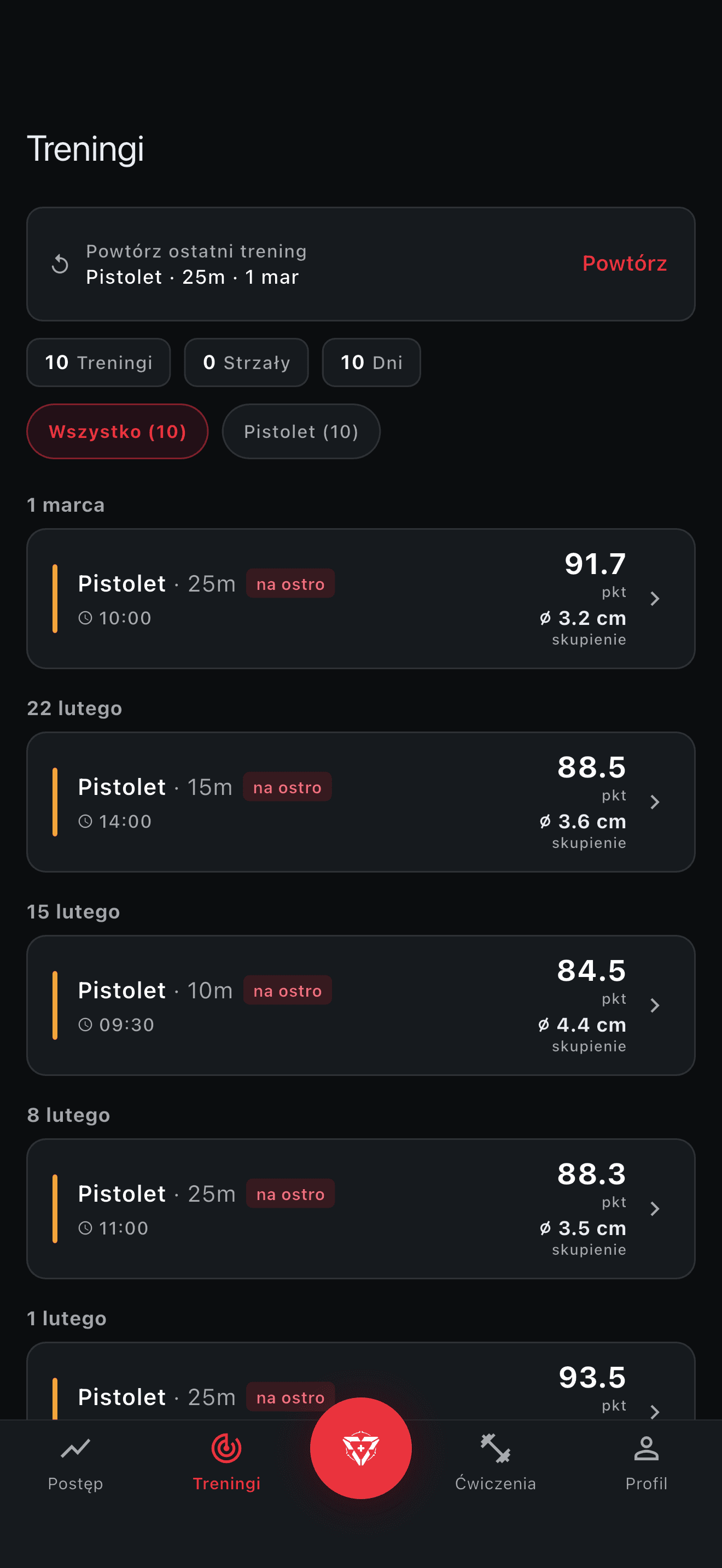Tap the 0 Strzały stat chip

pos(246,362)
